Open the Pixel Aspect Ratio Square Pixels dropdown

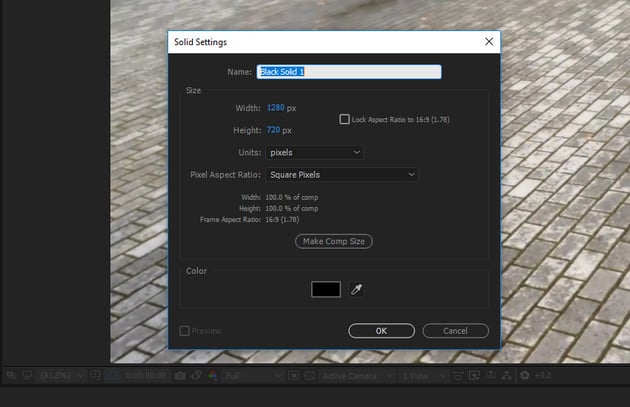click(x=342, y=175)
